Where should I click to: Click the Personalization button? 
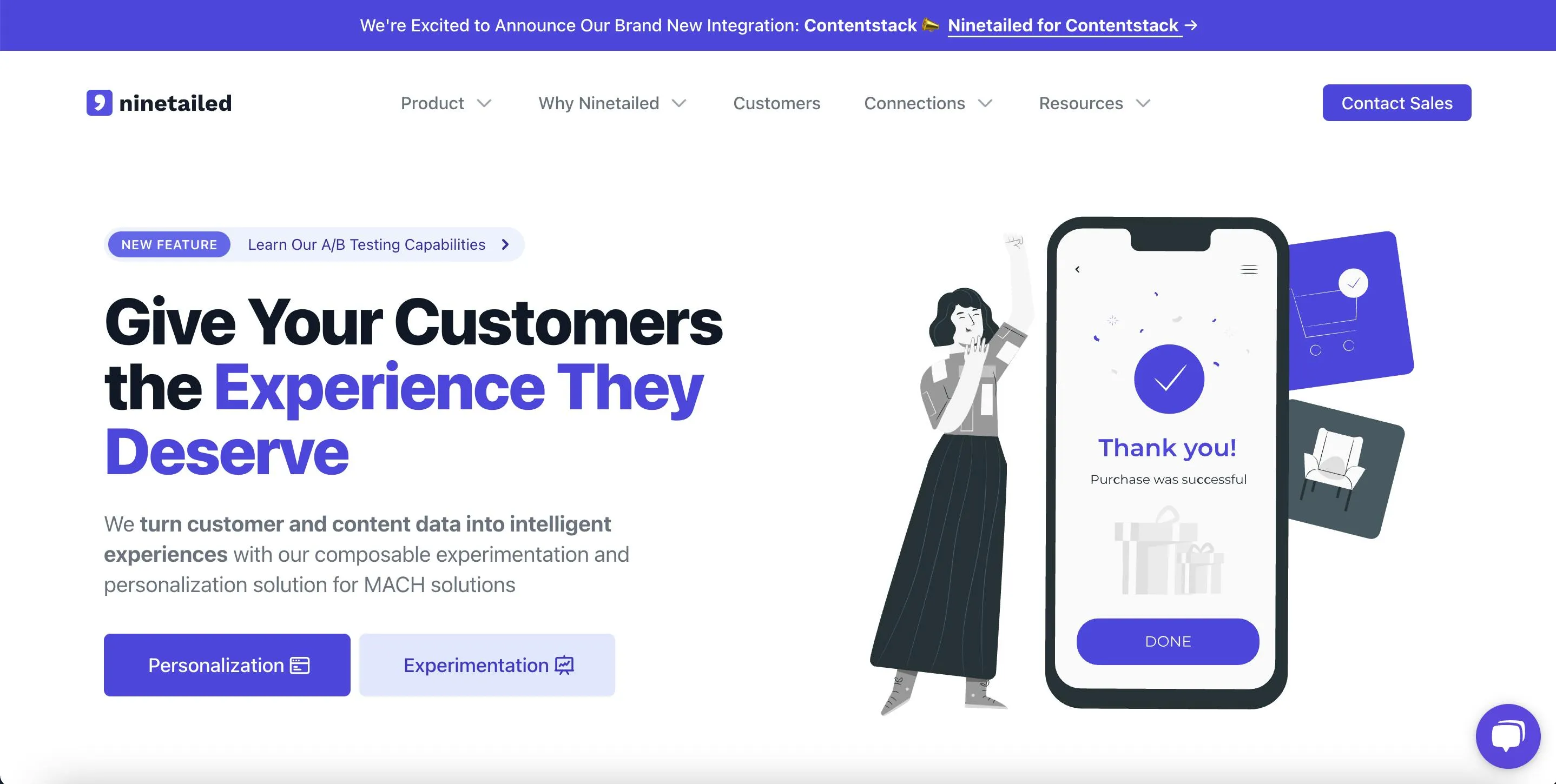[x=227, y=665]
